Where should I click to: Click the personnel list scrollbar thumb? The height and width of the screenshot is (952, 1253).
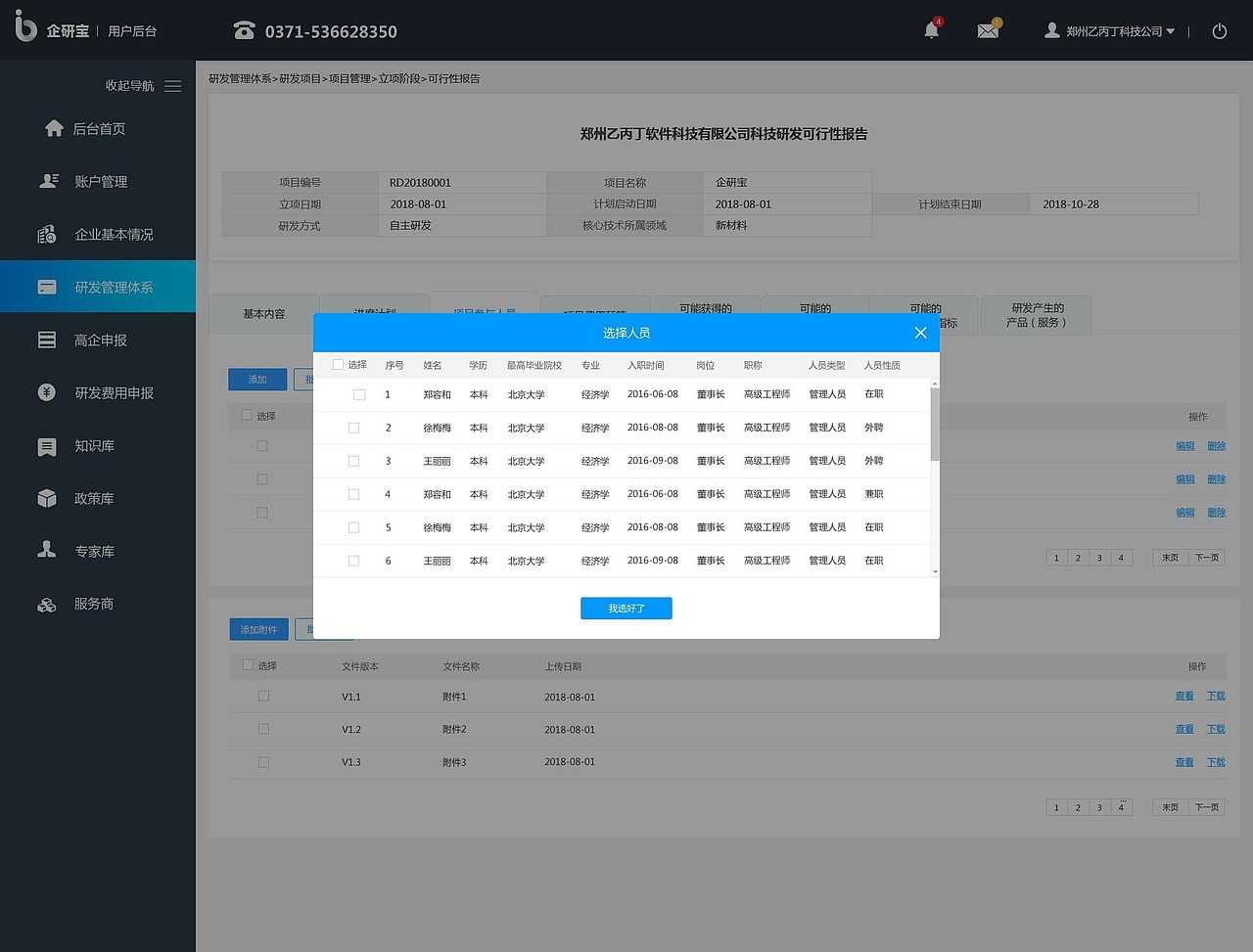click(x=935, y=424)
